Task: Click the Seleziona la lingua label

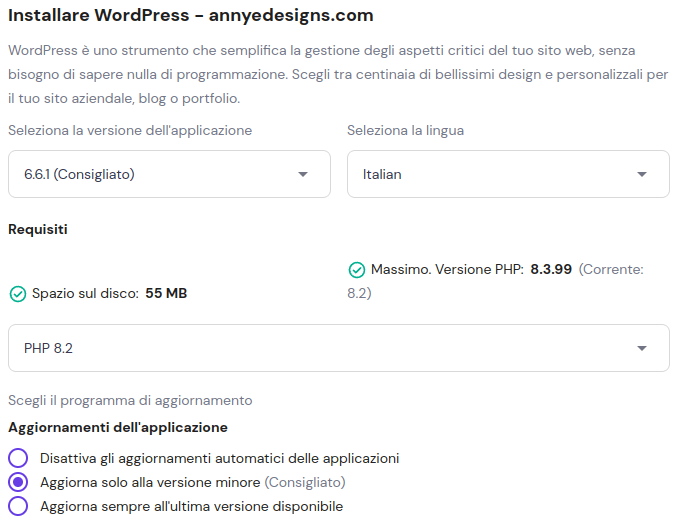Action: [405, 130]
